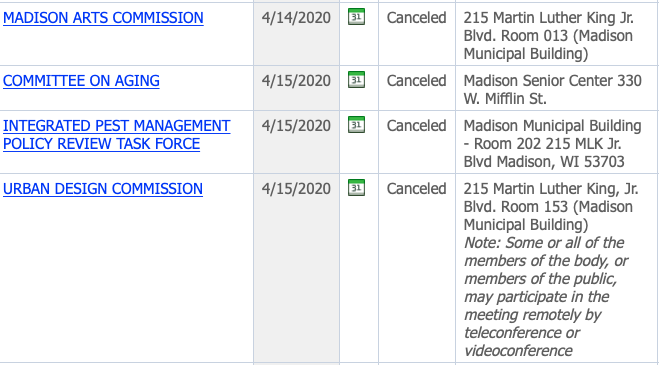Click Canceled status for Committee on Aging

tap(416, 81)
